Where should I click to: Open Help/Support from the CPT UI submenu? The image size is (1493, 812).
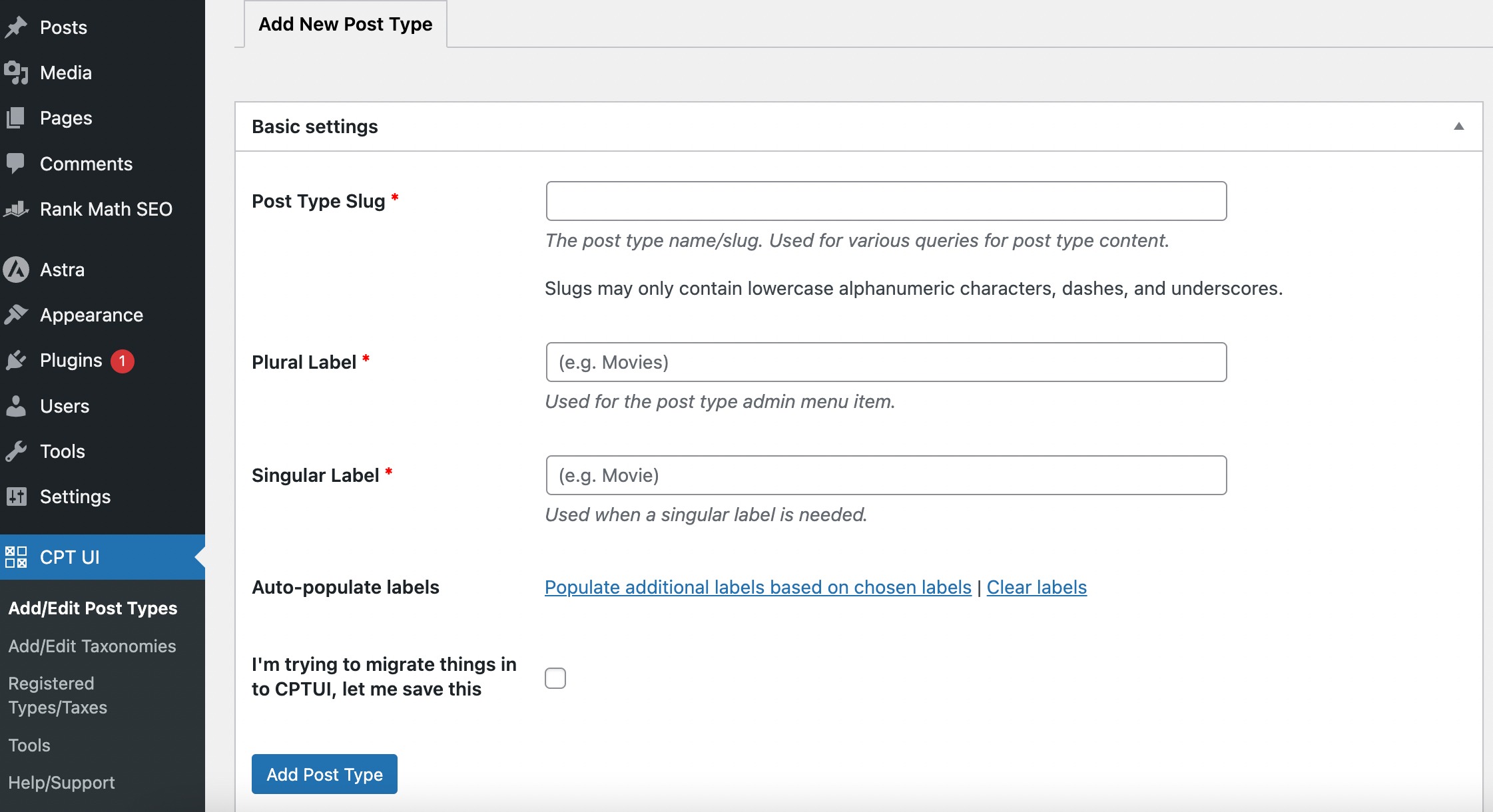point(61,782)
